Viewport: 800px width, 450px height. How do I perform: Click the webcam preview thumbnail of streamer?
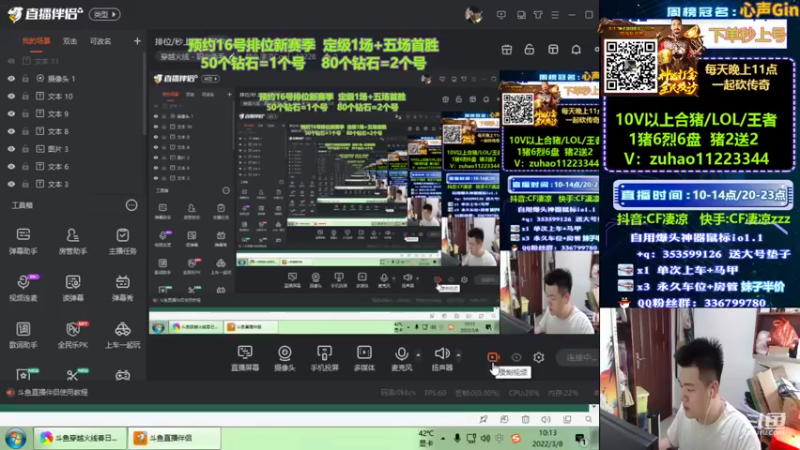[699, 379]
